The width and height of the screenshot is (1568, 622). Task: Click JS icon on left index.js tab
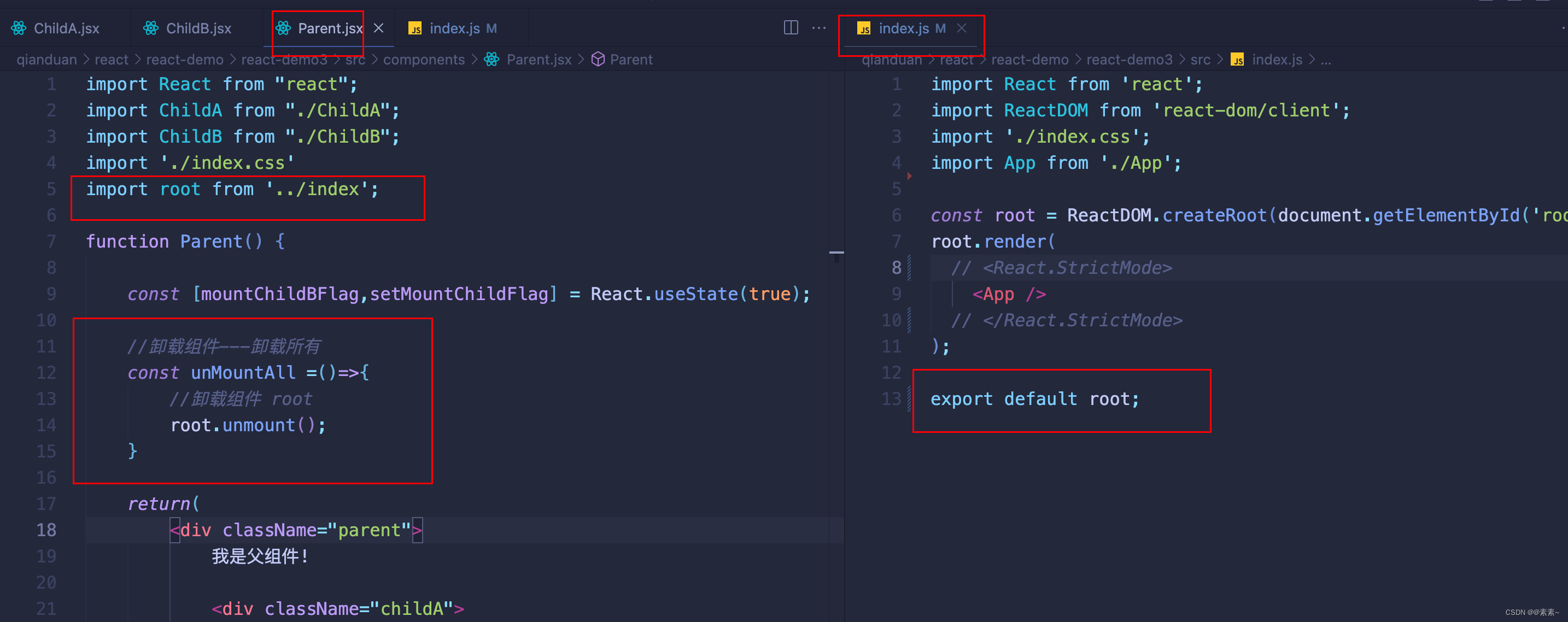point(415,28)
